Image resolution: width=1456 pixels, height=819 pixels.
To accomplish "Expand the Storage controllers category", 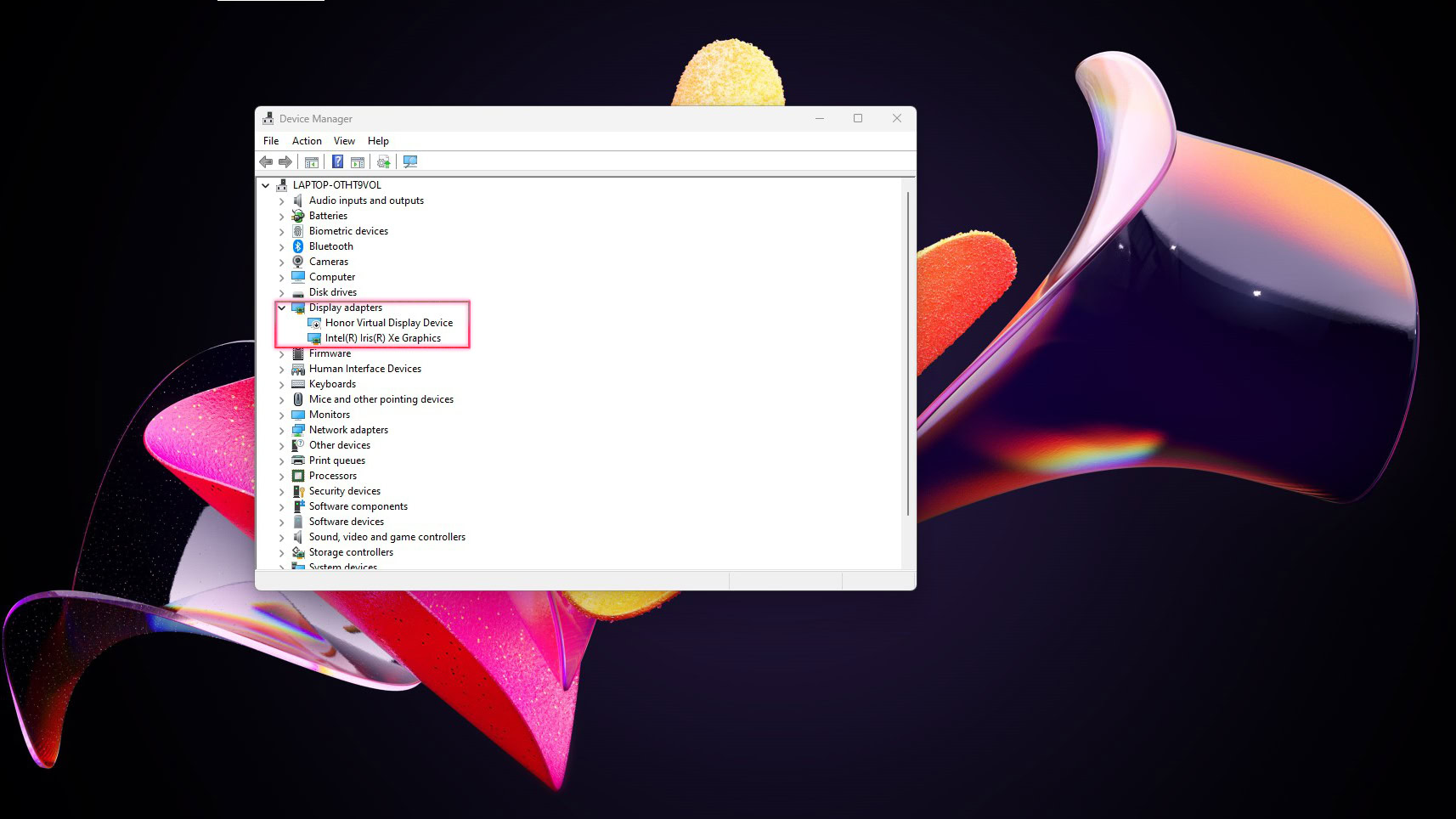I will pos(282,552).
